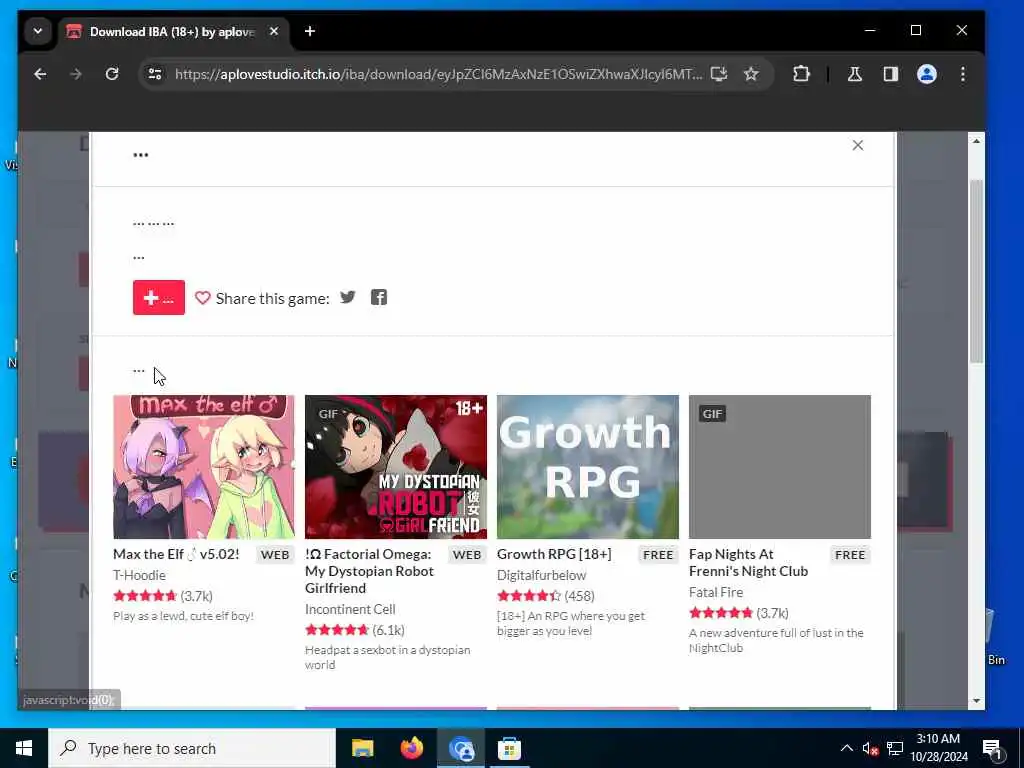1024x768 pixels.
Task: Click FREE tag on Fap Nights
Action: pos(850,555)
